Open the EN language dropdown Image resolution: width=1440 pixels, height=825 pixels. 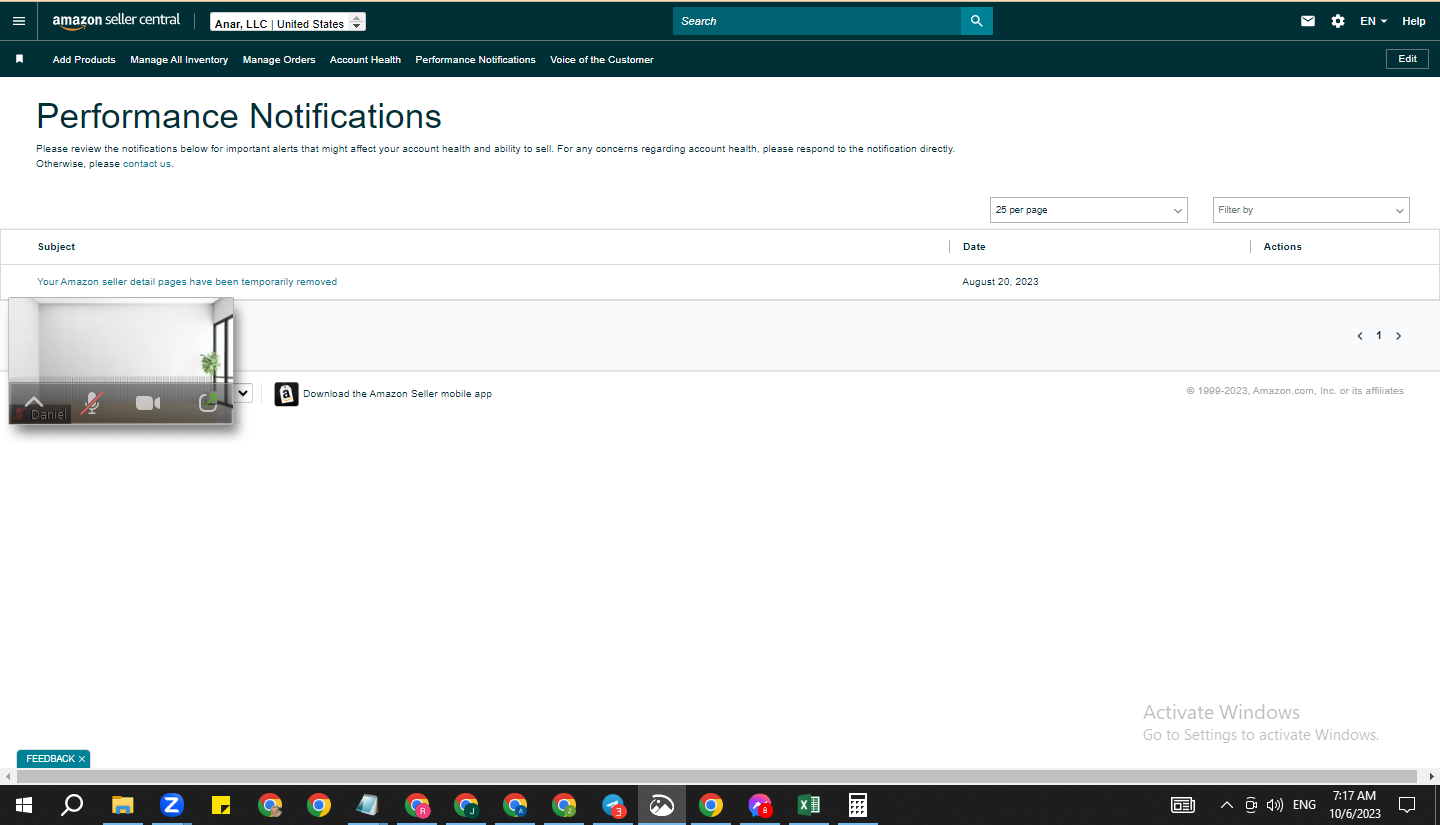tap(1373, 21)
